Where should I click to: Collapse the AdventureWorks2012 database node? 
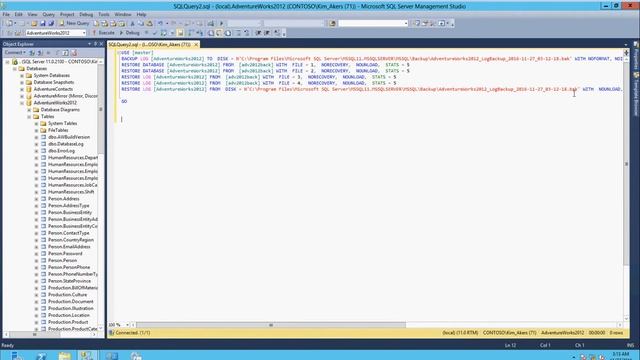[22, 103]
